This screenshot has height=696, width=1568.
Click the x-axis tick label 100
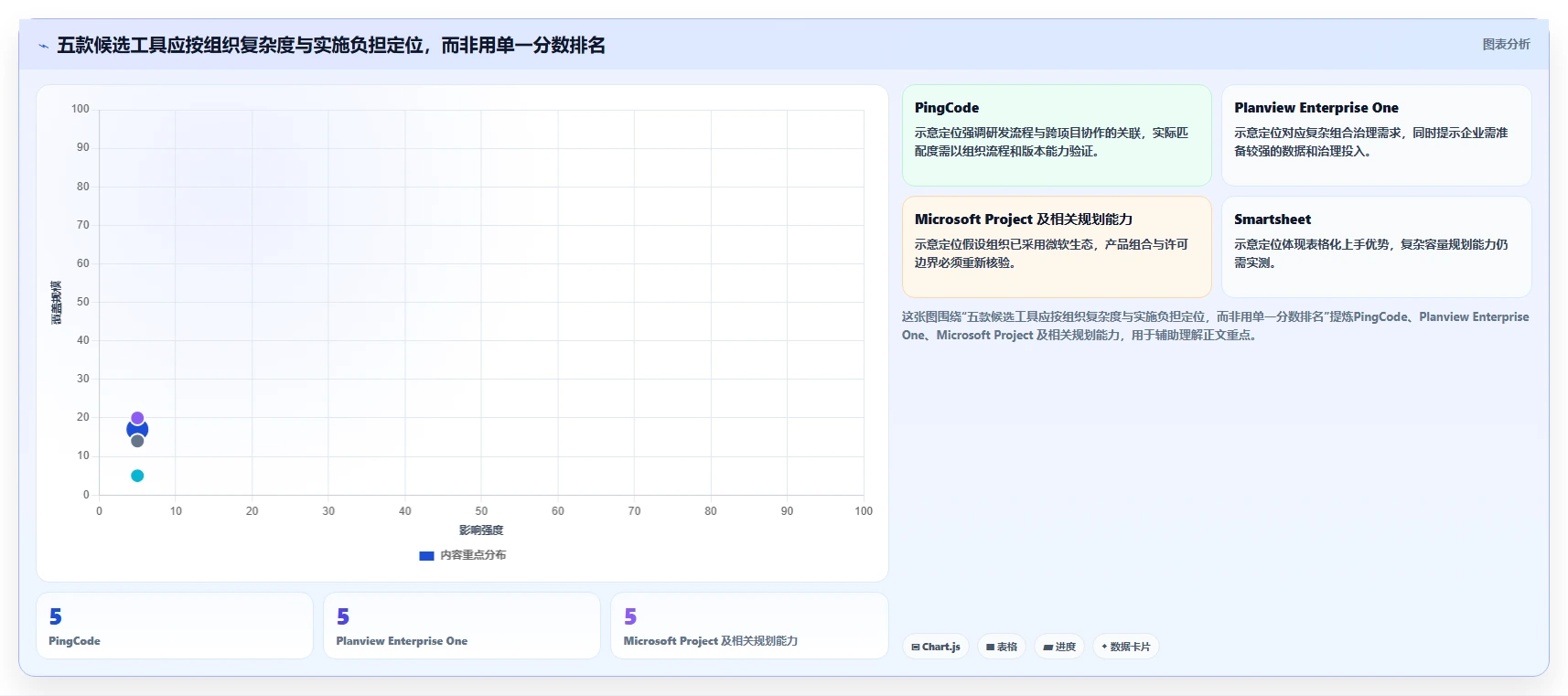click(864, 511)
